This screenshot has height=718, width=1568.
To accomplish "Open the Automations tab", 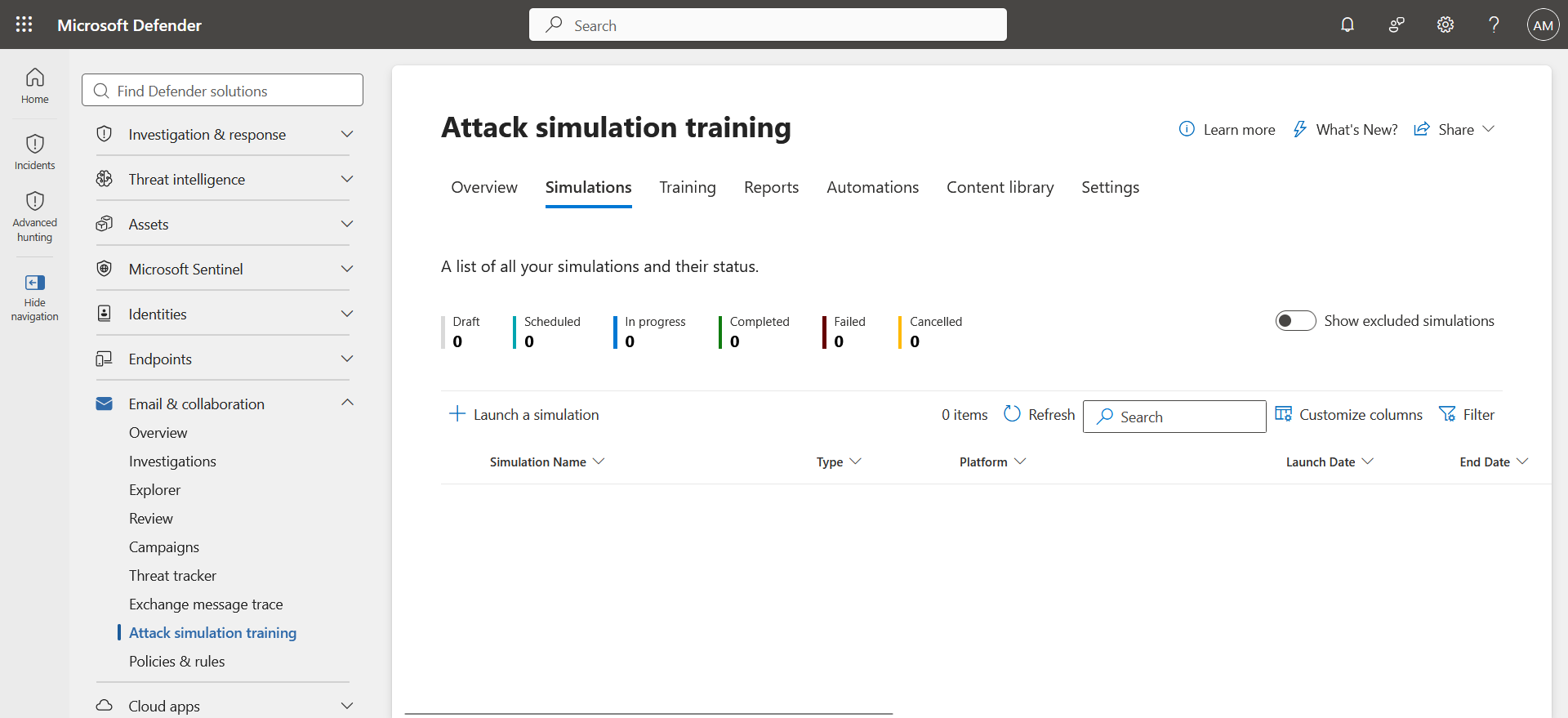I will tap(873, 187).
